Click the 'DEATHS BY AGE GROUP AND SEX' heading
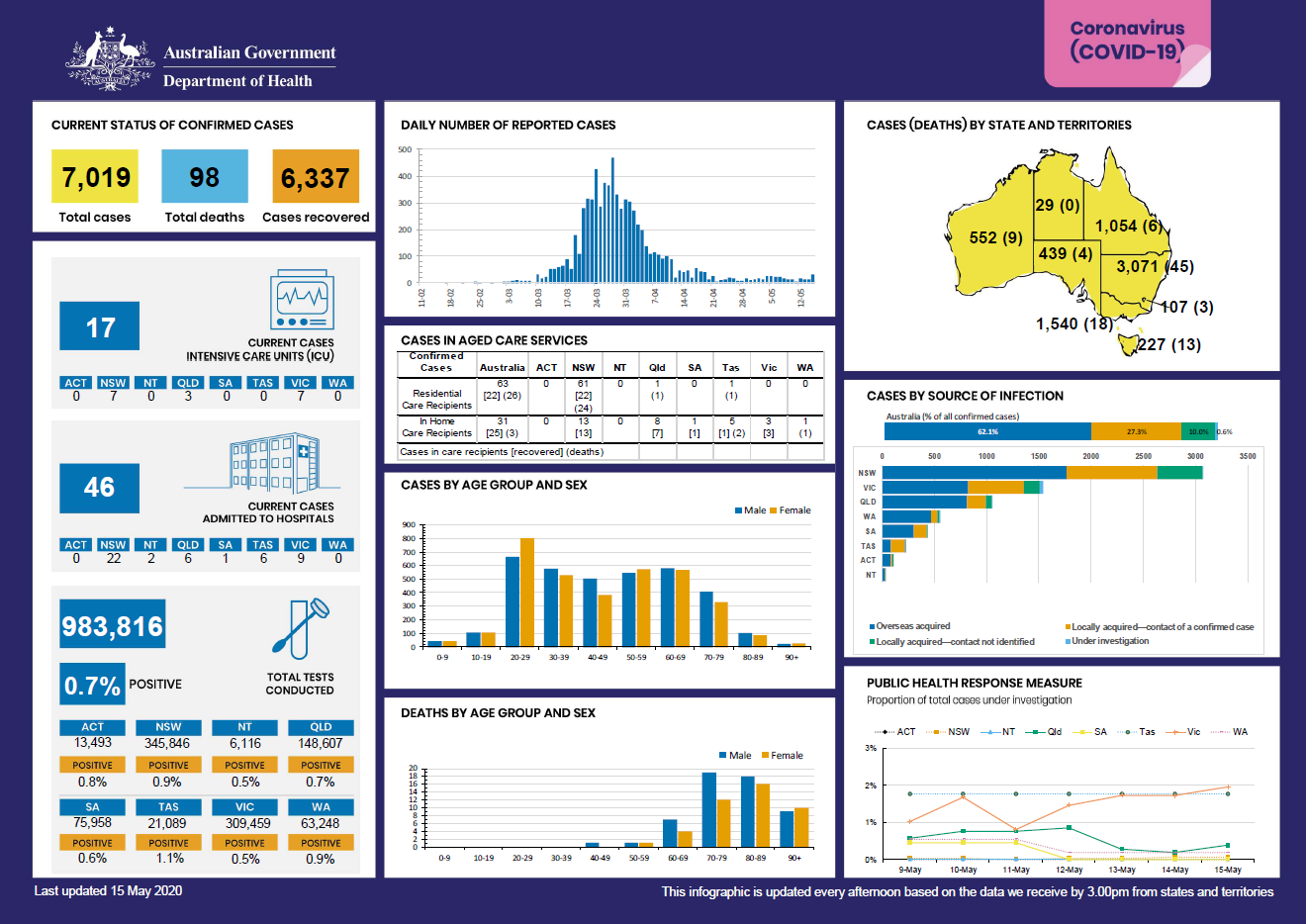Screen dimensions: 1306x924 click(x=498, y=712)
